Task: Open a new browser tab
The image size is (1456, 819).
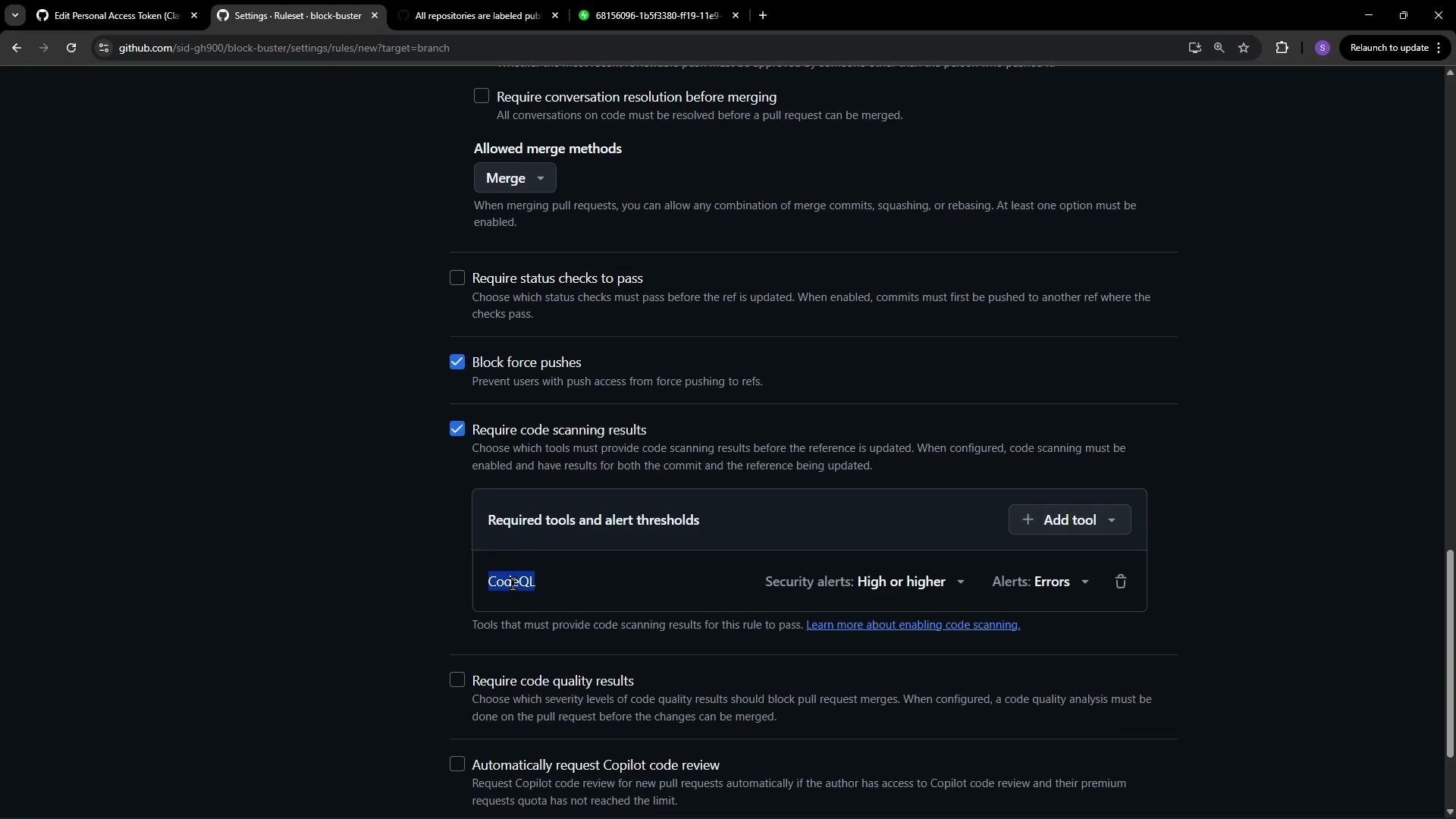Action: click(x=763, y=15)
